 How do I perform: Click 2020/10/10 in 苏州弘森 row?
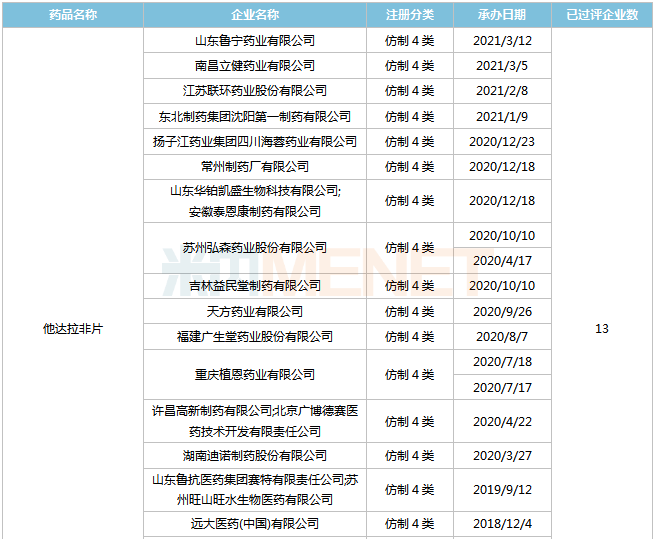[x=502, y=236]
